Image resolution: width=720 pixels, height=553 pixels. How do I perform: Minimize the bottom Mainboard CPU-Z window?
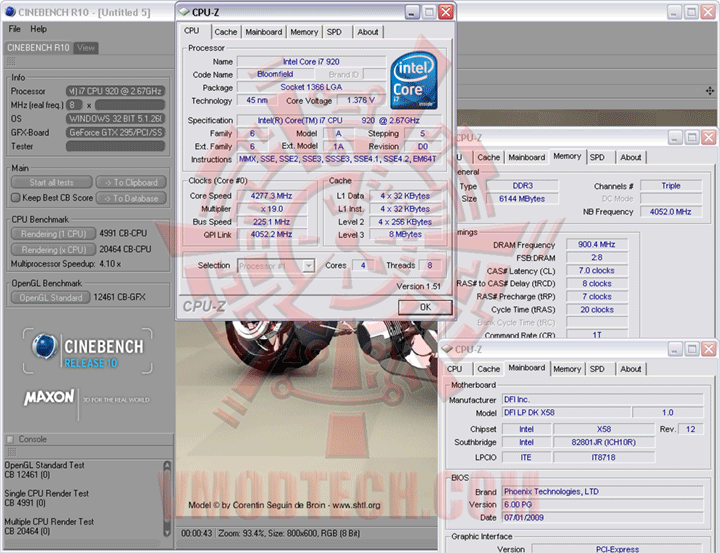tap(675, 349)
